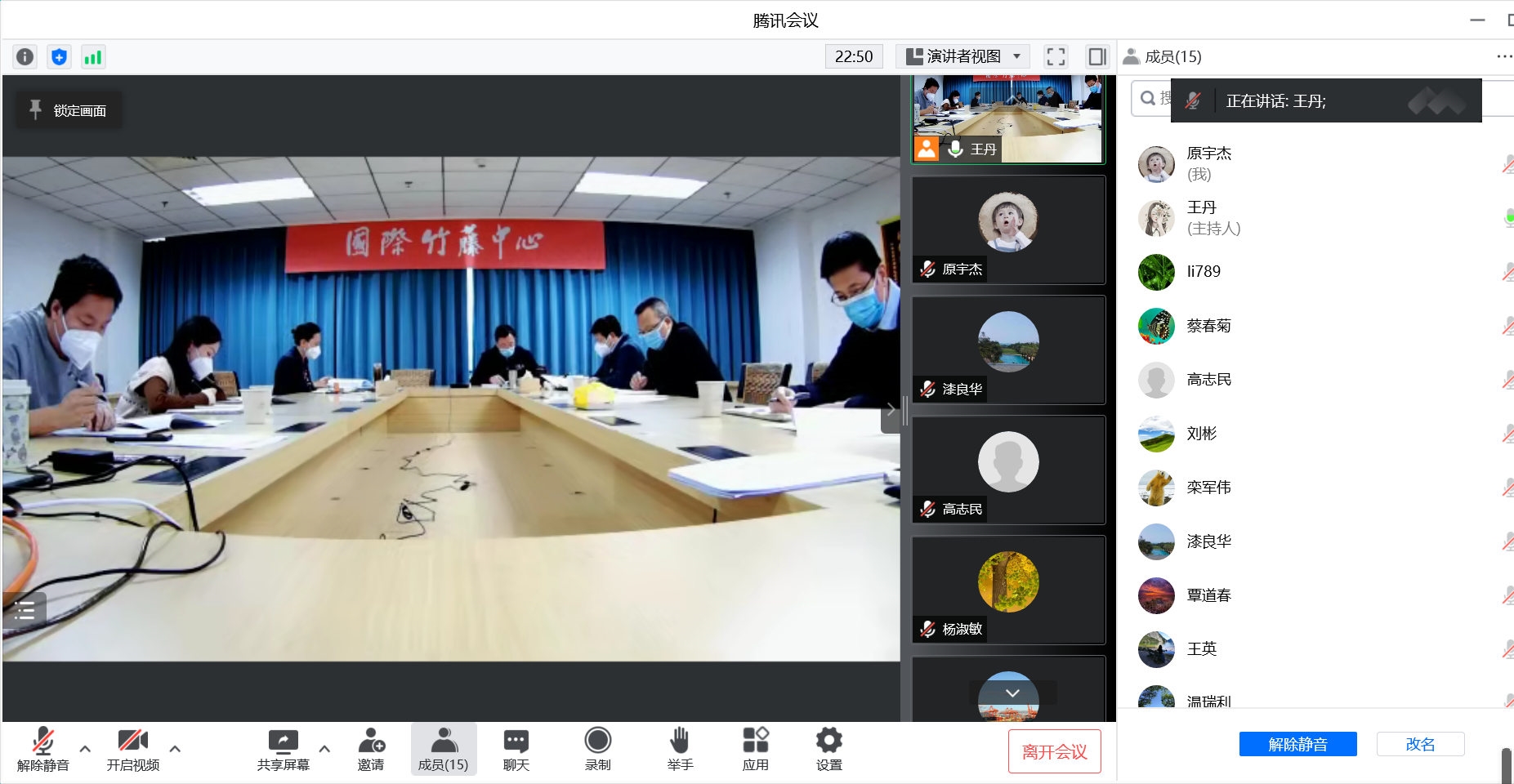The image size is (1514, 784).
Task: Toggle the side panel layout icon
Action: pyautogui.click(x=1096, y=56)
